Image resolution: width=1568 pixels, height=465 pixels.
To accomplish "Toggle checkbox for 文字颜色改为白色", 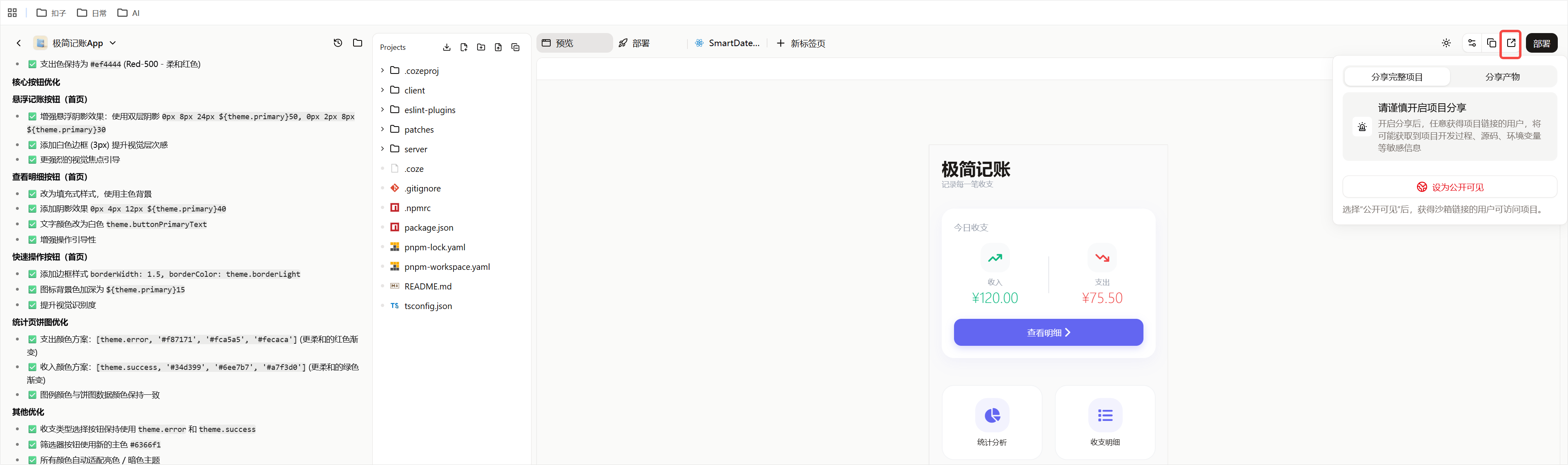I will click(32, 224).
